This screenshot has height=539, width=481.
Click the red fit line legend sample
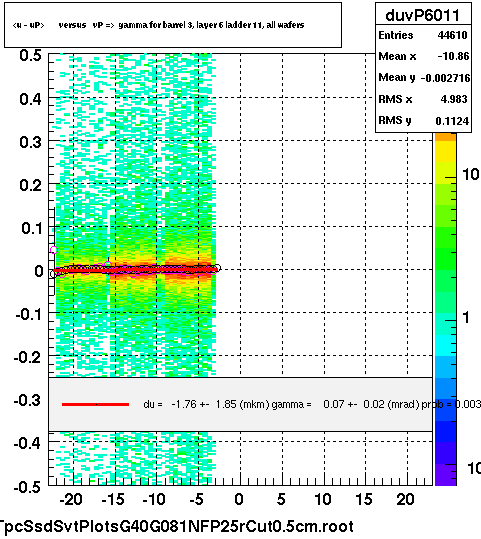pyautogui.click(x=95, y=405)
